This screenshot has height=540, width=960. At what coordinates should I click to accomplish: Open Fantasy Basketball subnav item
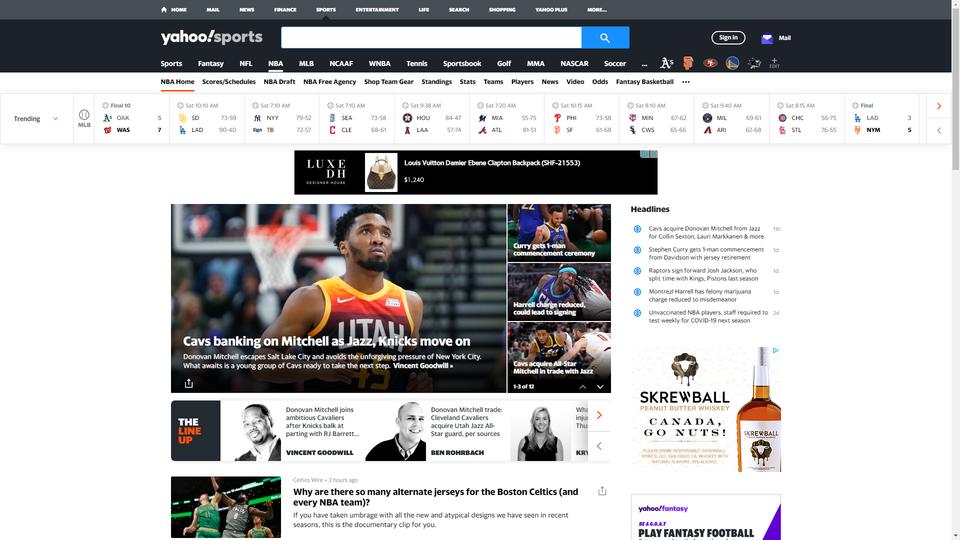(645, 81)
